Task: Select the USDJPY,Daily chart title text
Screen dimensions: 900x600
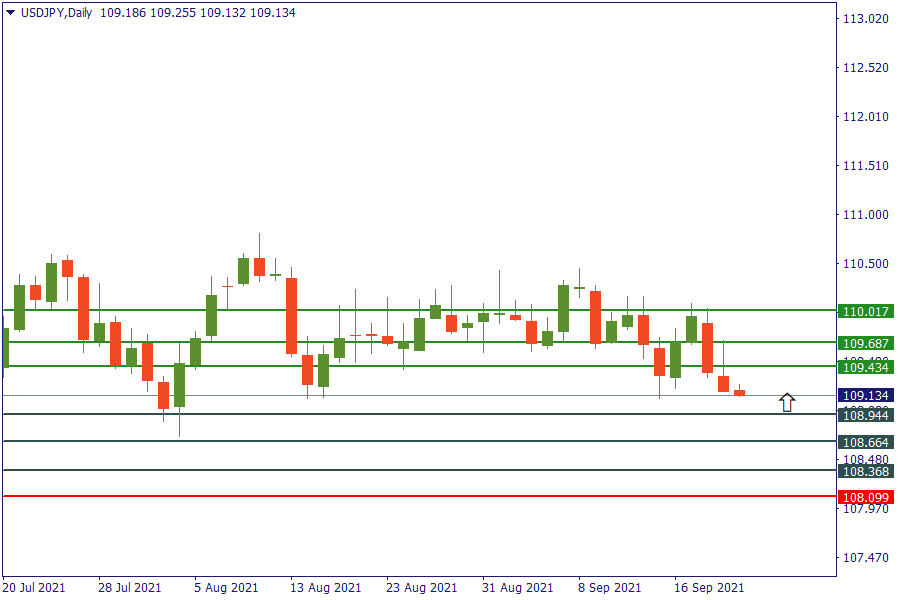Action: [56, 13]
